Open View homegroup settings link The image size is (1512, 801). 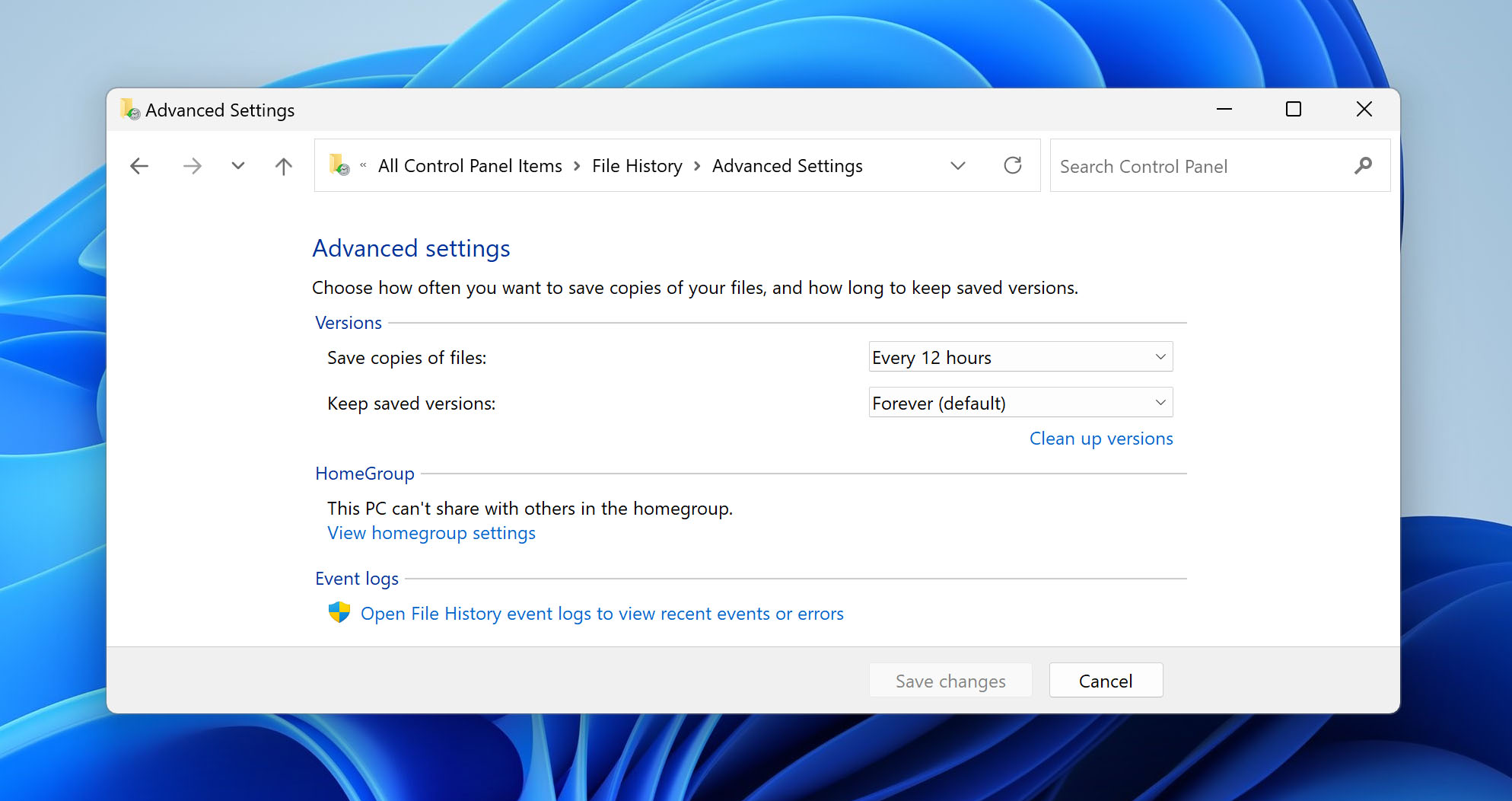pos(431,533)
